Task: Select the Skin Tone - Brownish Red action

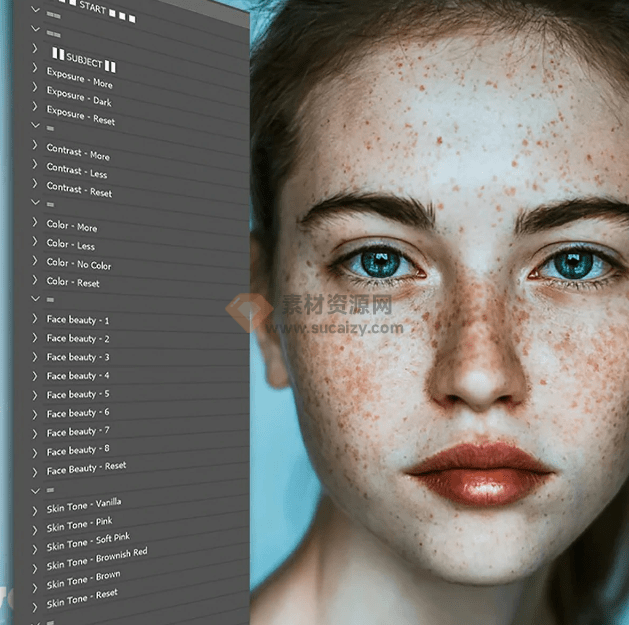Action: coord(96,559)
